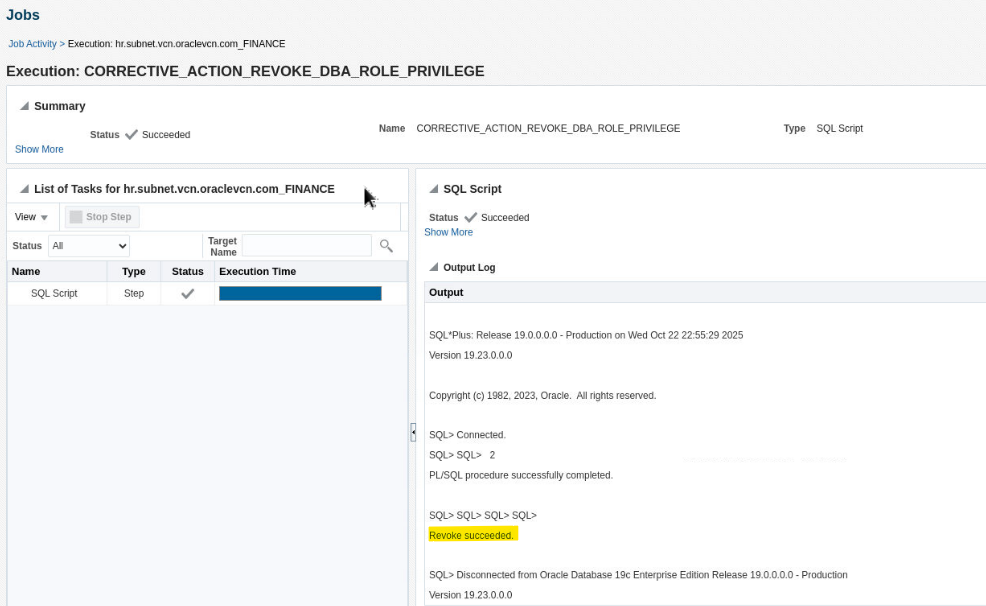This screenshot has width=986, height=606.
Task: Click Show More under SQL Script status
Action: [448, 232]
